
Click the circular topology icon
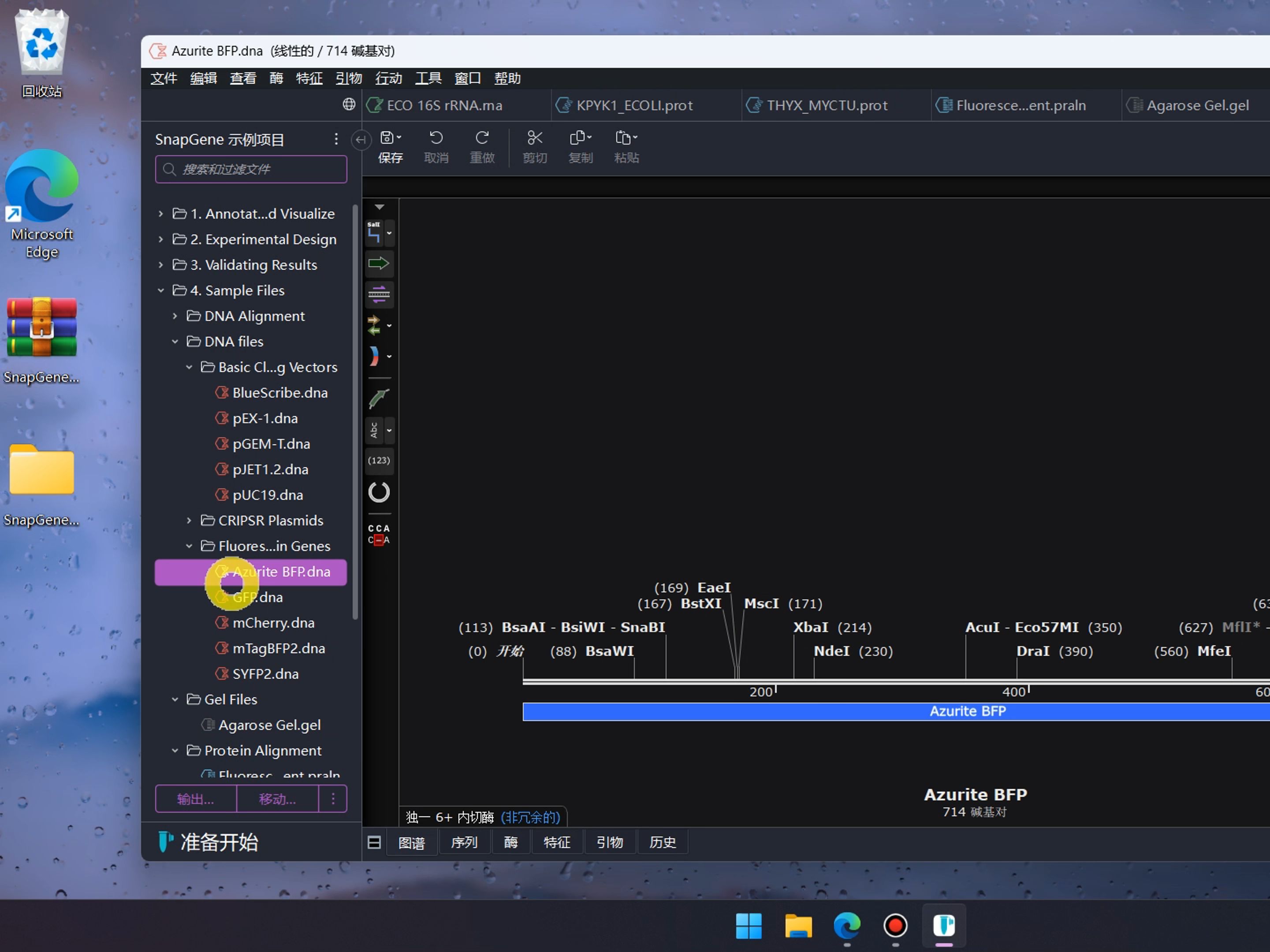[379, 492]
